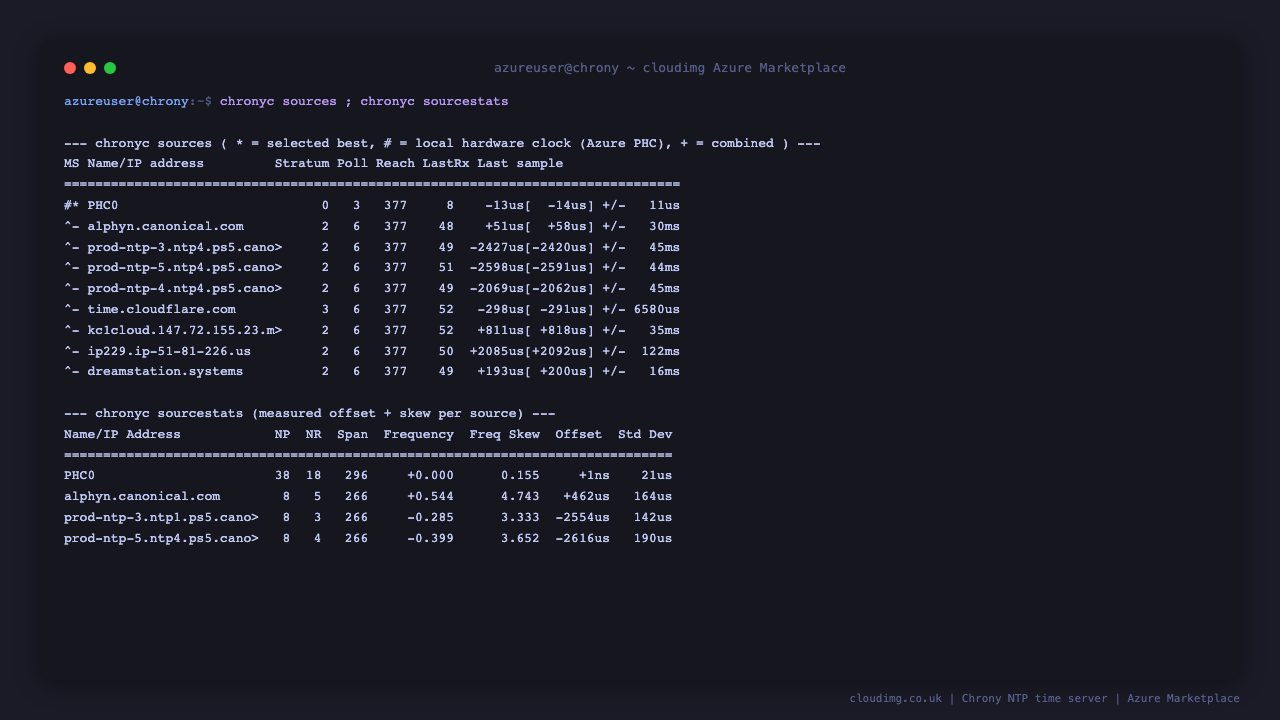Click the ip229.ip-51-81-226.us source
This screenshot has width=1280, height=720.
pyautogui.click(x=169, y=351)
